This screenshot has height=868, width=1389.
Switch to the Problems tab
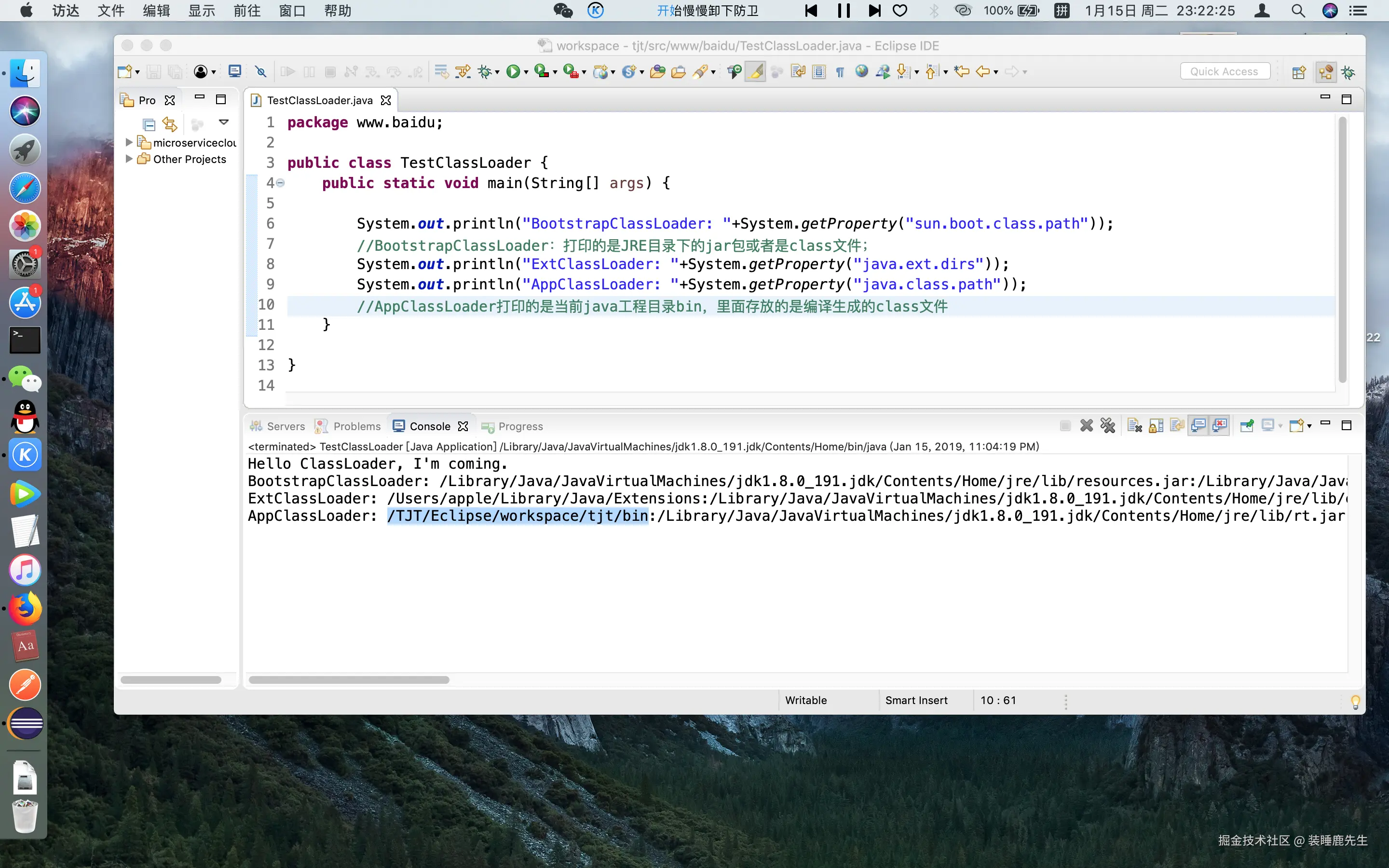pos(356,427)
